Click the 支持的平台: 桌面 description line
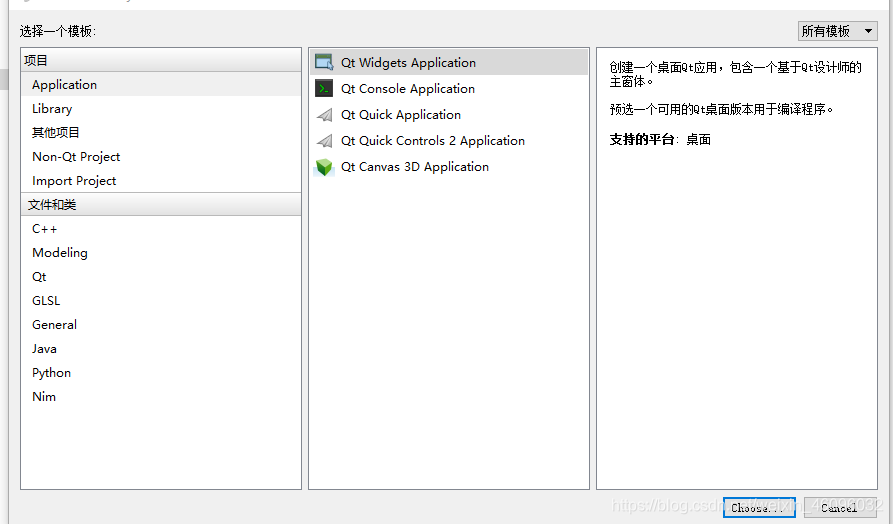Viewport: 893px width, 524px height. click(660, 140)
